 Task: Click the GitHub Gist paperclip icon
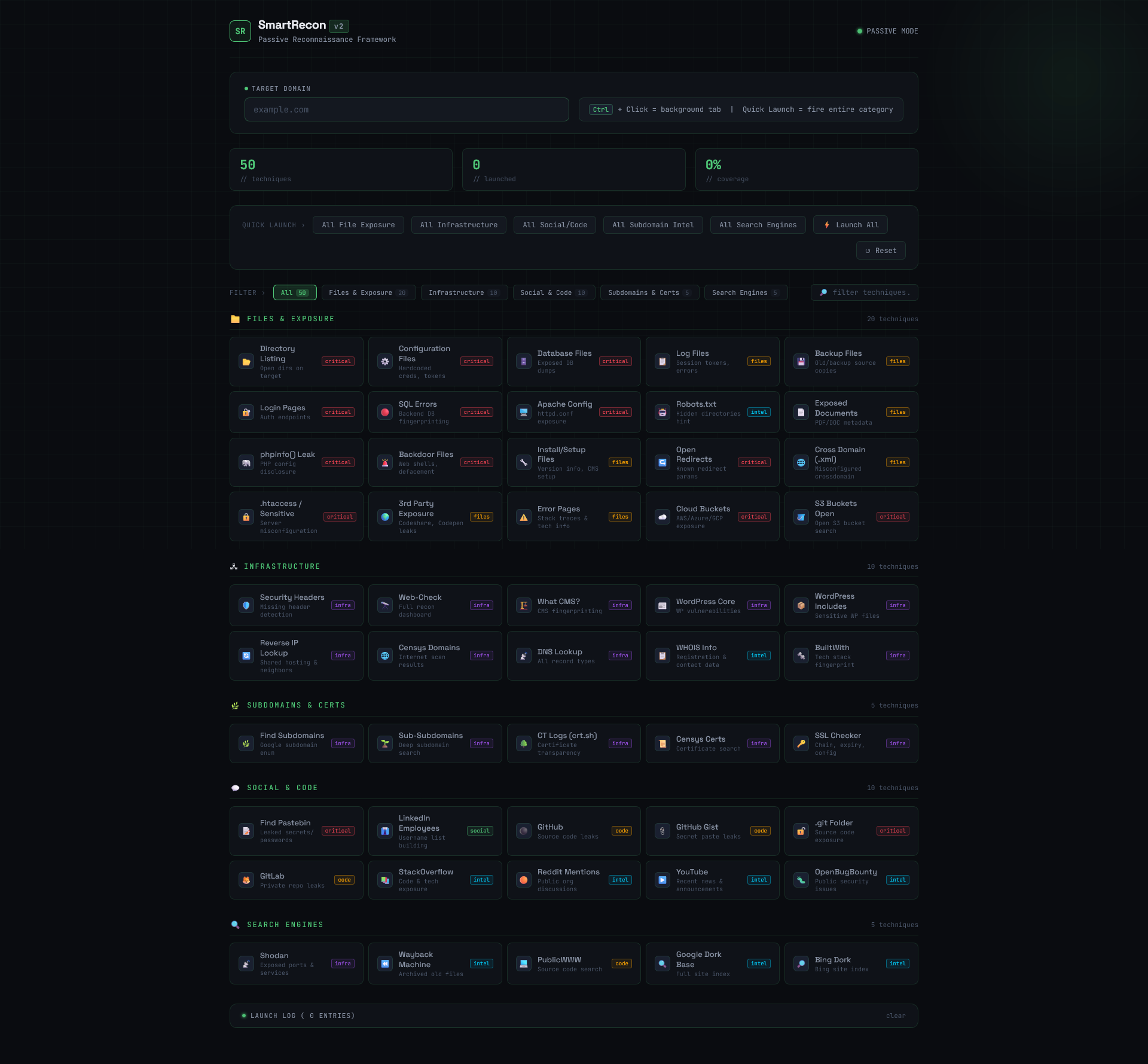[x=662, y=831]
